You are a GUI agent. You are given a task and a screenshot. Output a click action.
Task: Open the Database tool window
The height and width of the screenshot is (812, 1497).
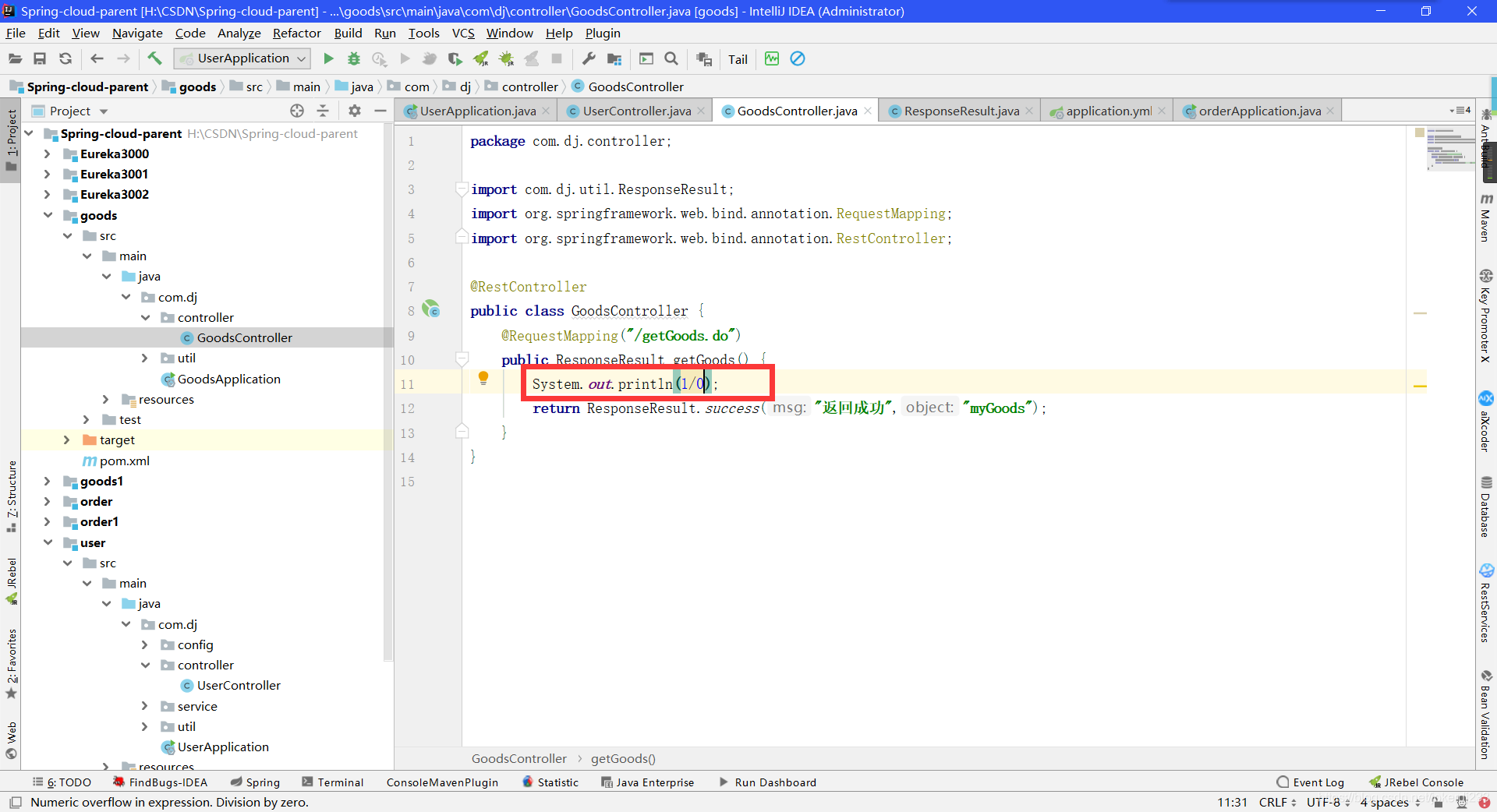coord(1486,507)
